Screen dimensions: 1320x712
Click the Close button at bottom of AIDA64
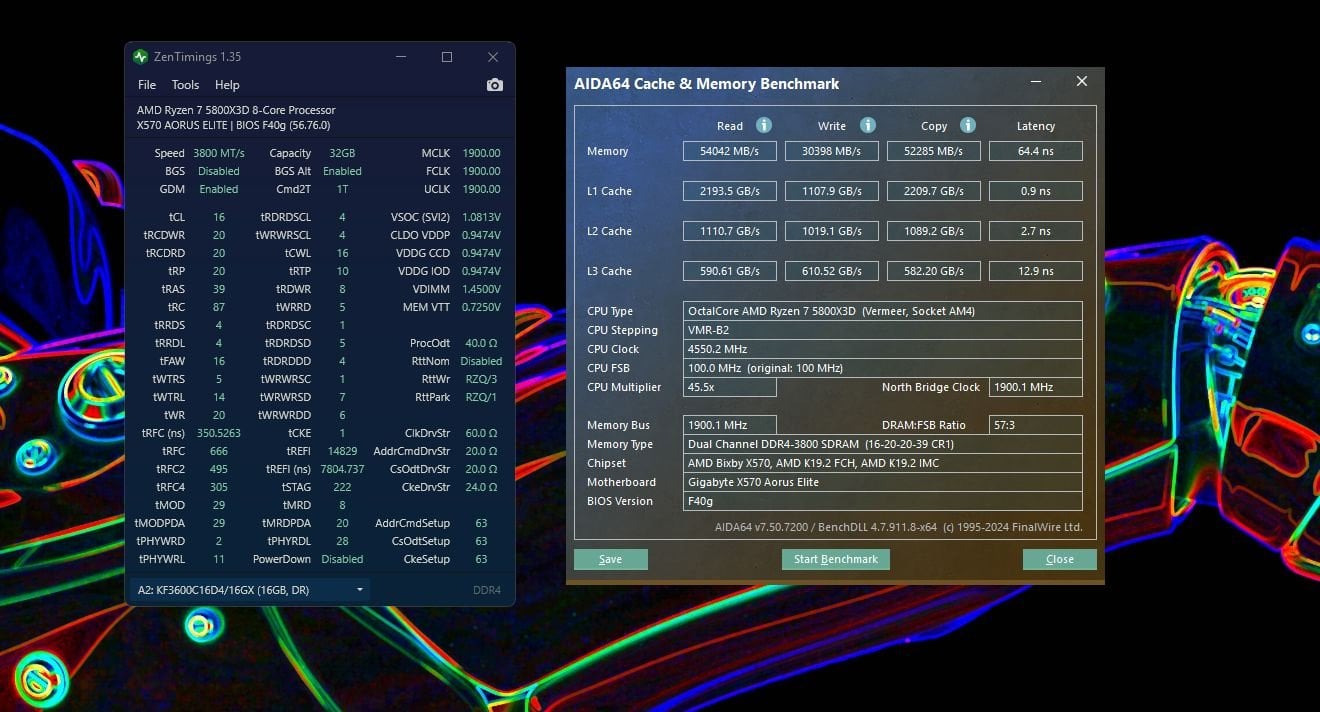(x=1060, y=559)
